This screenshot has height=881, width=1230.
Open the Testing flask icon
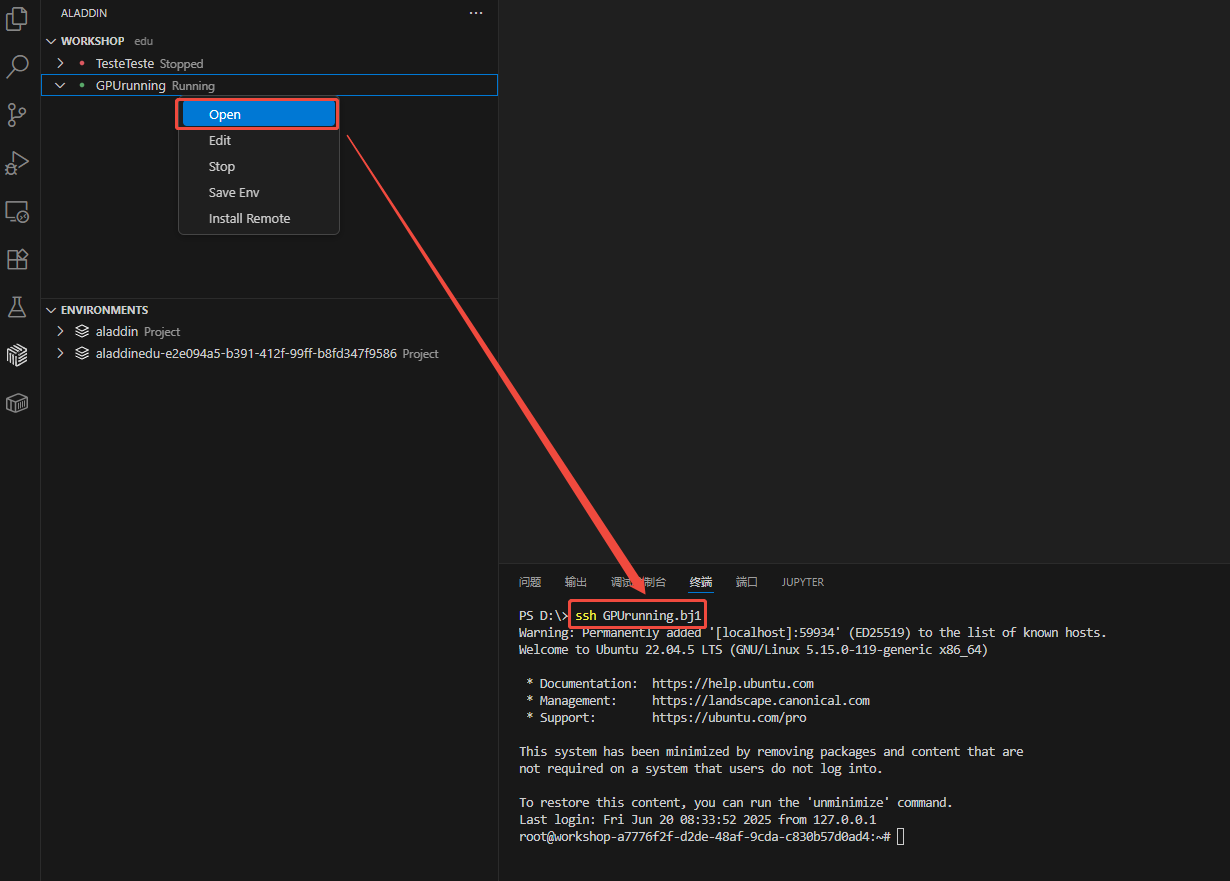point(17,307)
